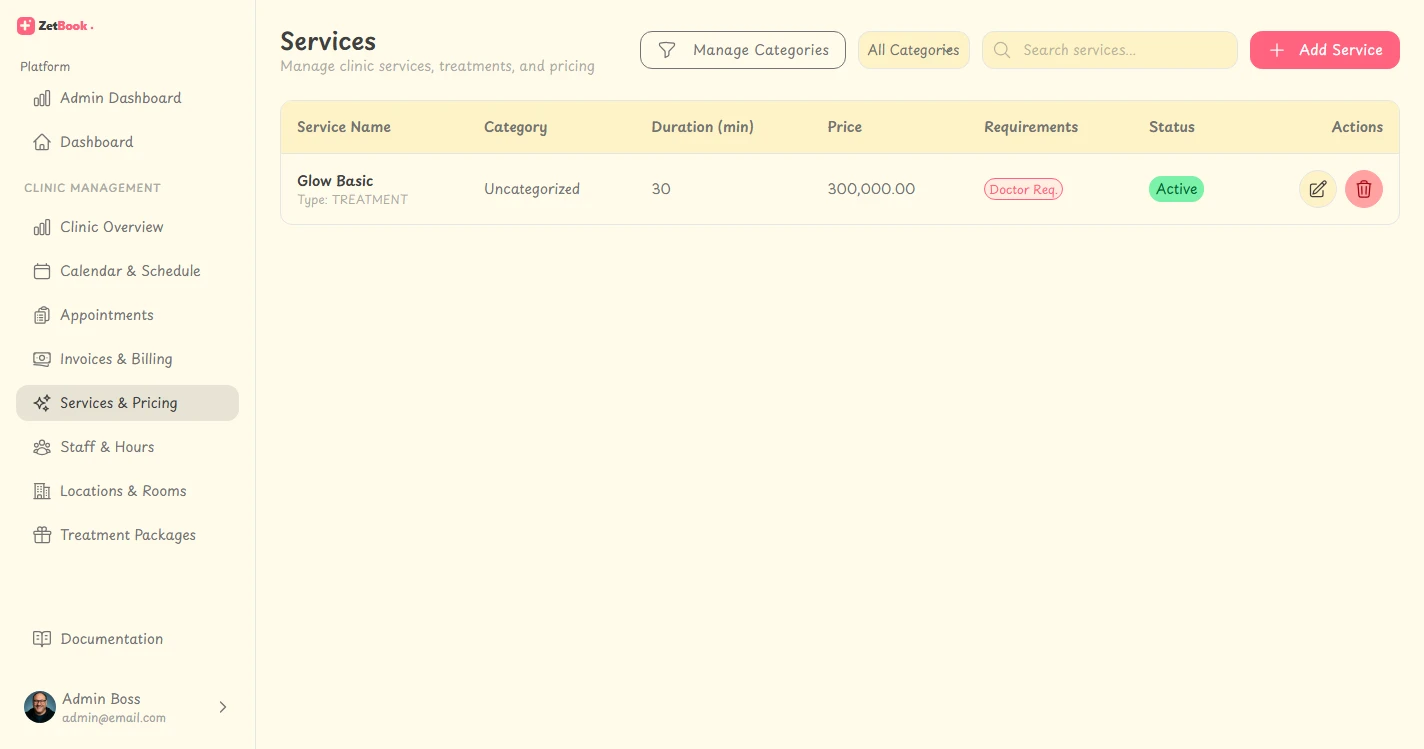Open Invoices & Billing
Screen dimensions: 1424x749
(128, 359)
